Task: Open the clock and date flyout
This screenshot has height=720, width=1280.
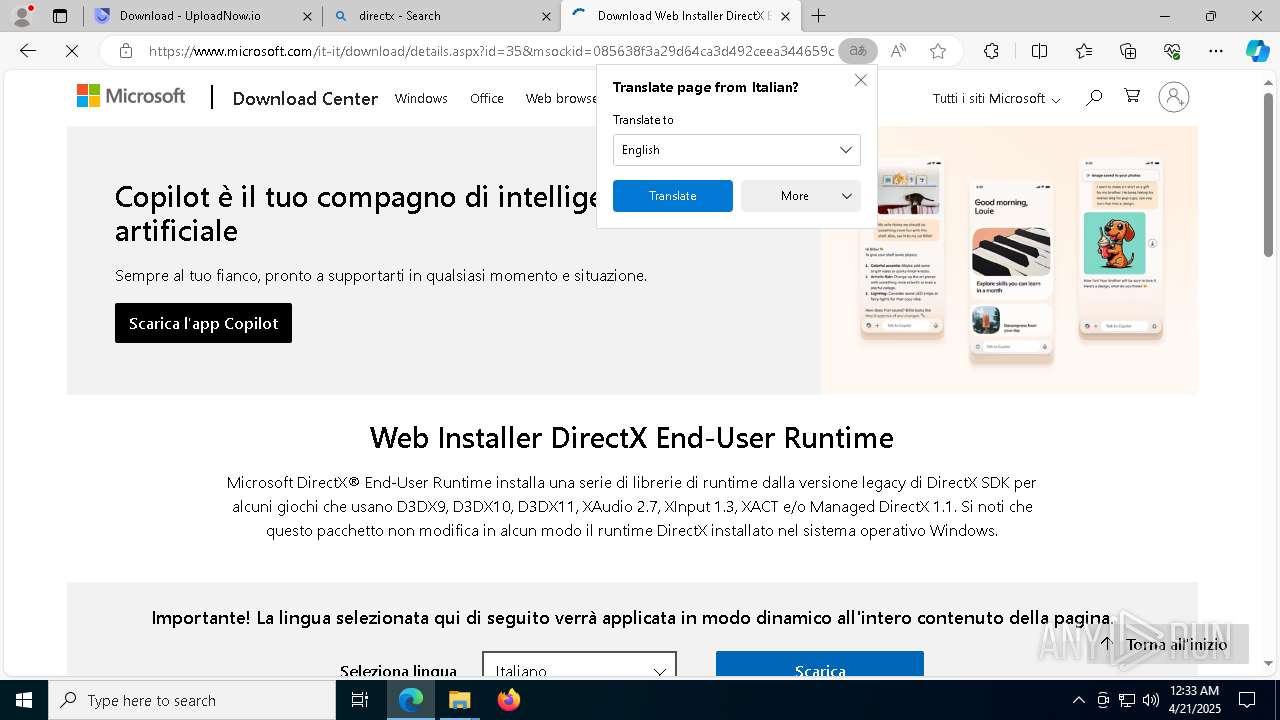Action: point(1194,700)
